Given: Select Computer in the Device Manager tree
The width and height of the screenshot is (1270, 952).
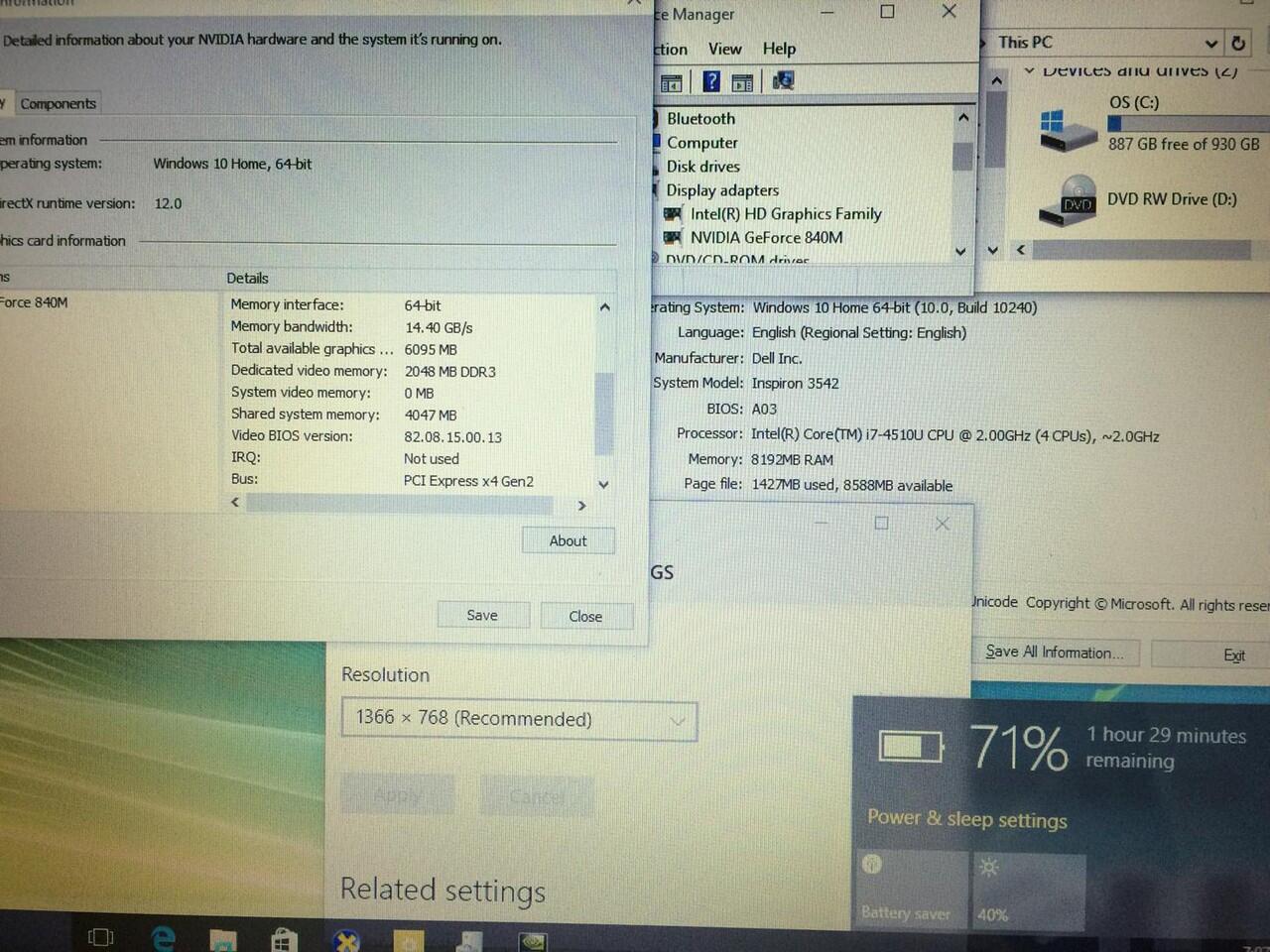Looking at the screenshot, I should (702, 143).
